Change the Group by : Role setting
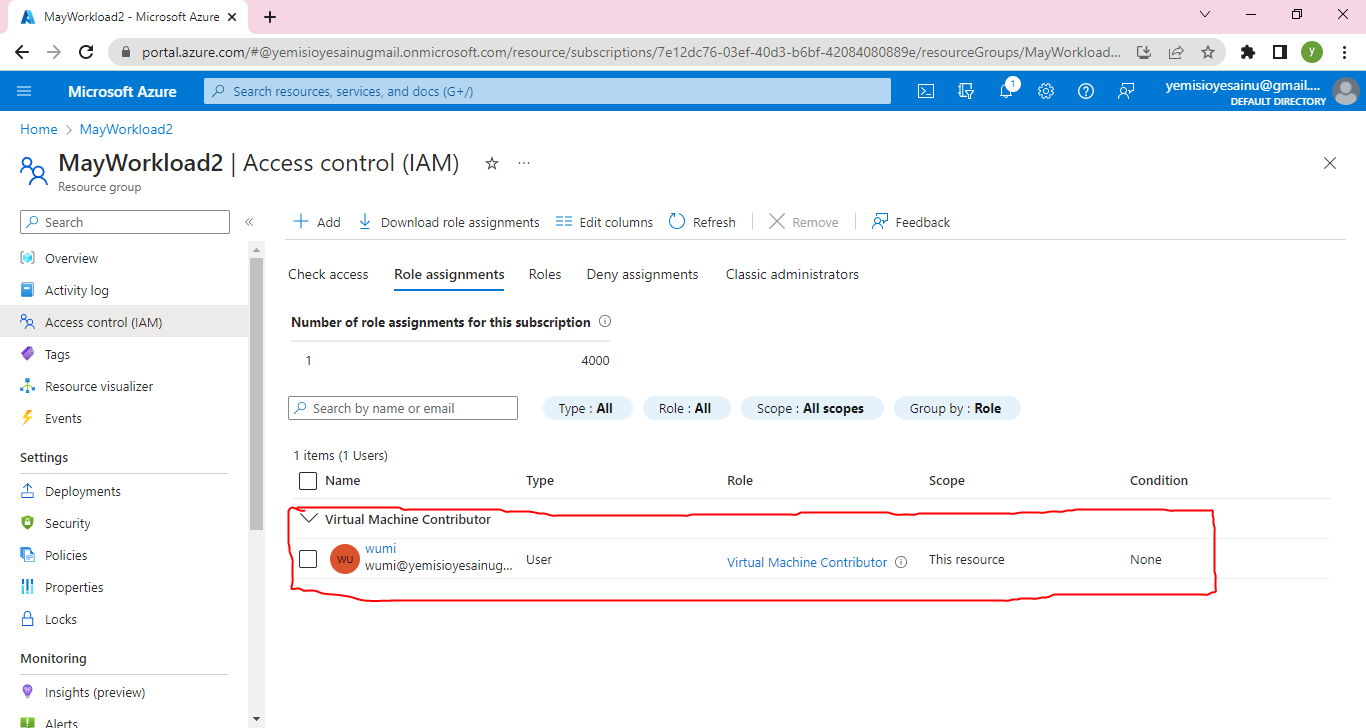This screenshot has width=1366, height=728. [957, 408]
